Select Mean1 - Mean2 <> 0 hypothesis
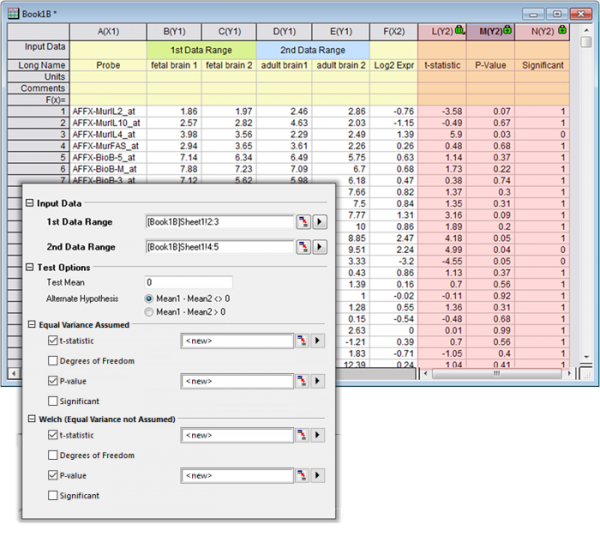 [149, 298]
